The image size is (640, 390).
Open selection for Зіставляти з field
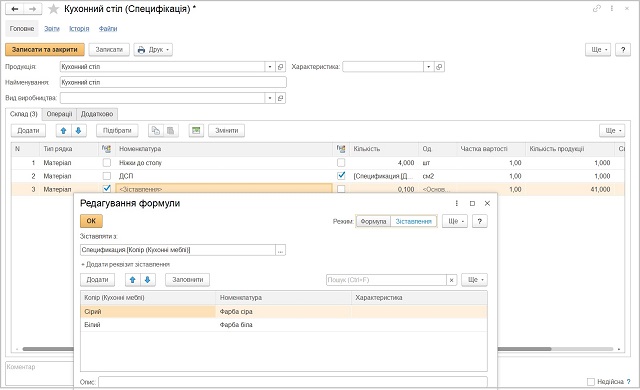280,250
